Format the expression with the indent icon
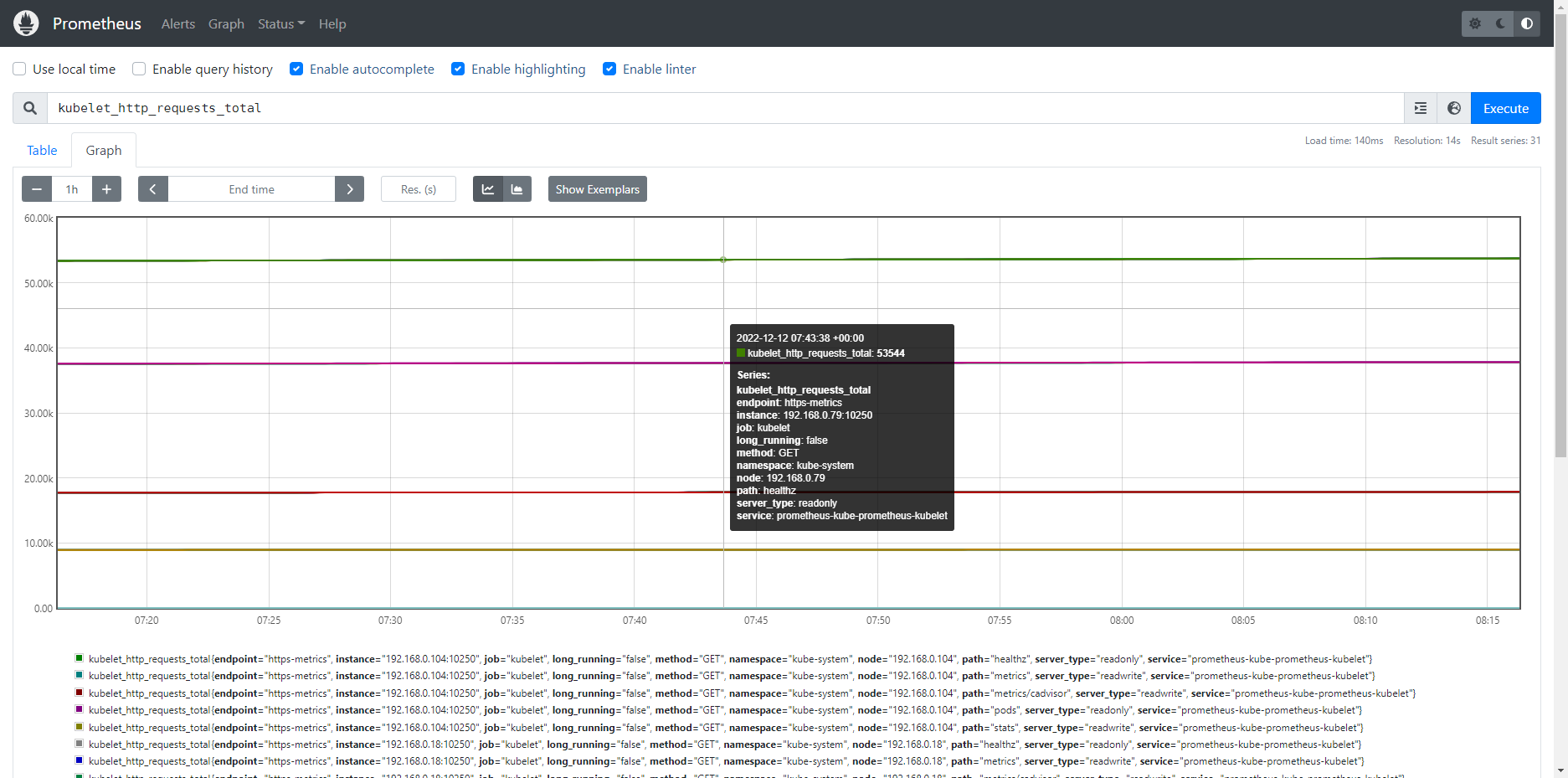1568x778 pixels. pyautogui.click(x=1421, y=108)
